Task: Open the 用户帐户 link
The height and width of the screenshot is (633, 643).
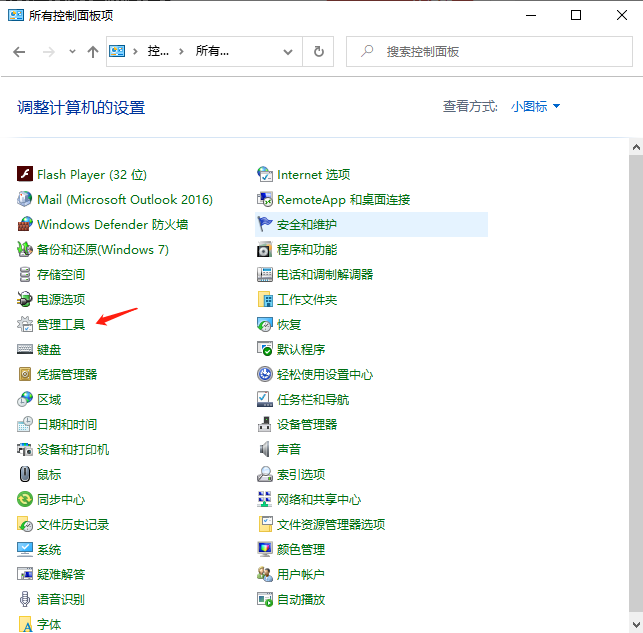Action: click(x=301, y=574)
